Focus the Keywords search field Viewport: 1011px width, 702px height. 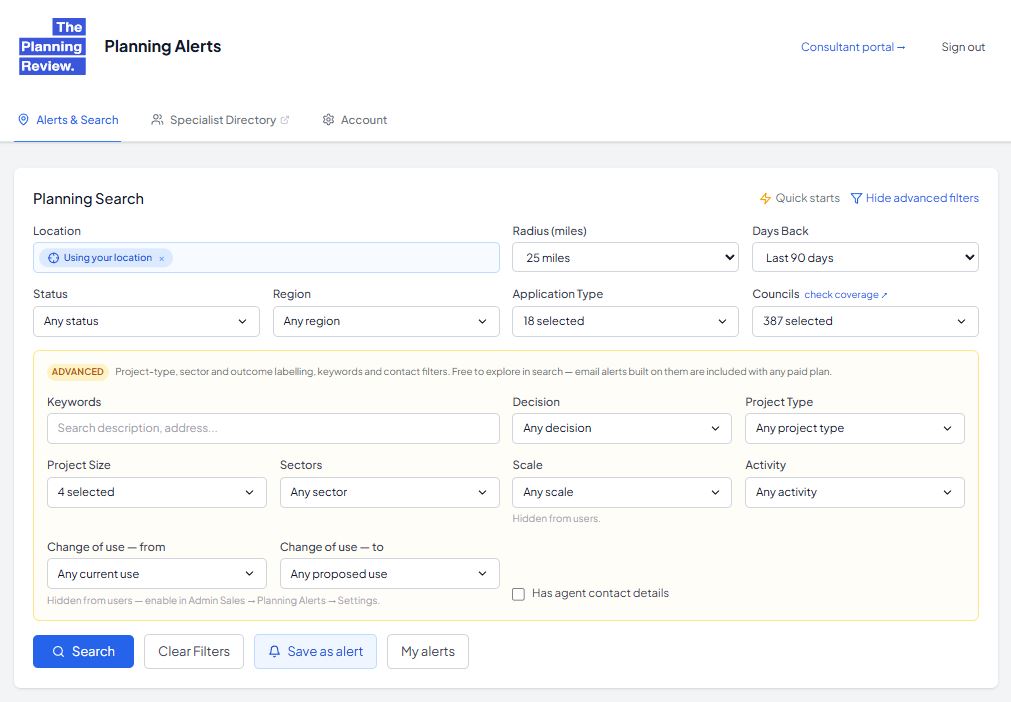[273, 428]
